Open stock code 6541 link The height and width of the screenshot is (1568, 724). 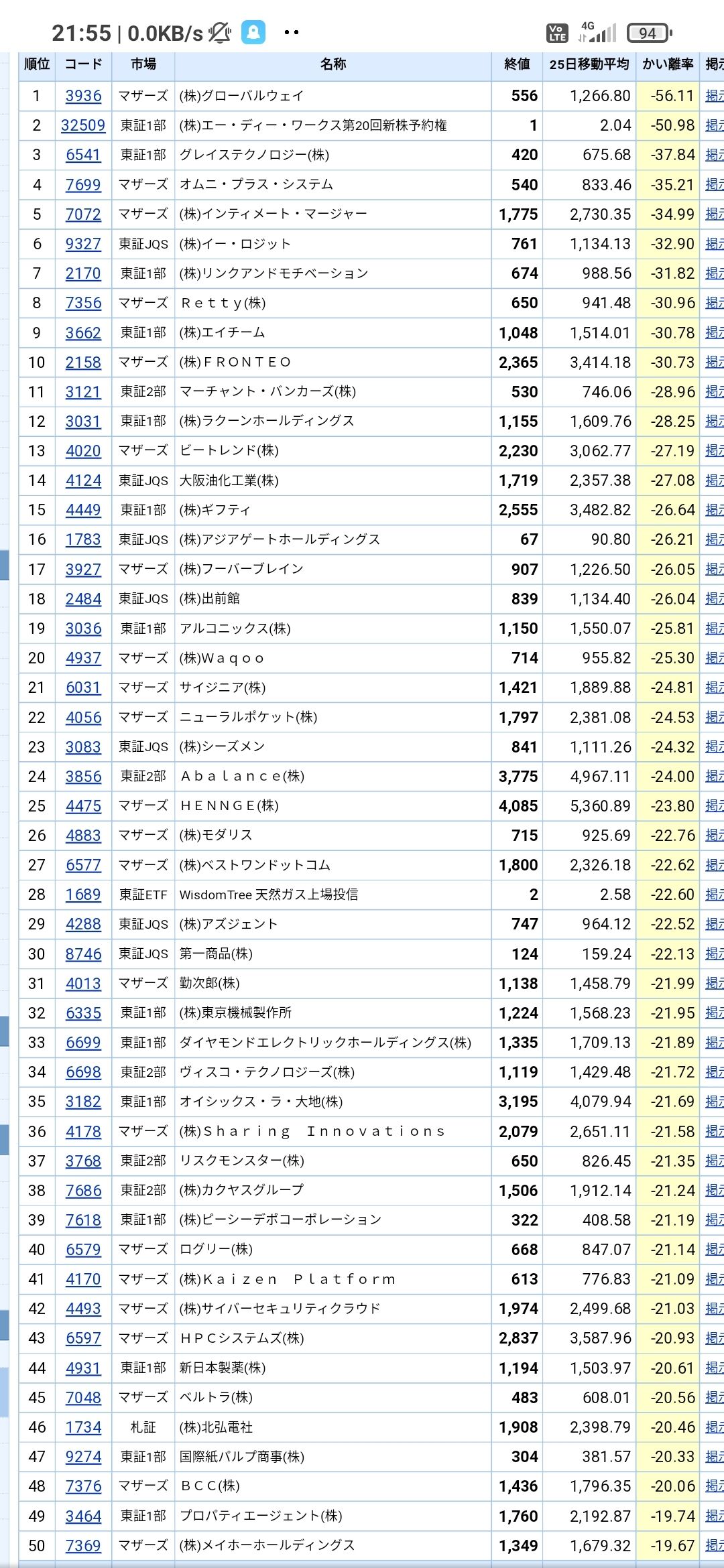click(x=83, y=155)
